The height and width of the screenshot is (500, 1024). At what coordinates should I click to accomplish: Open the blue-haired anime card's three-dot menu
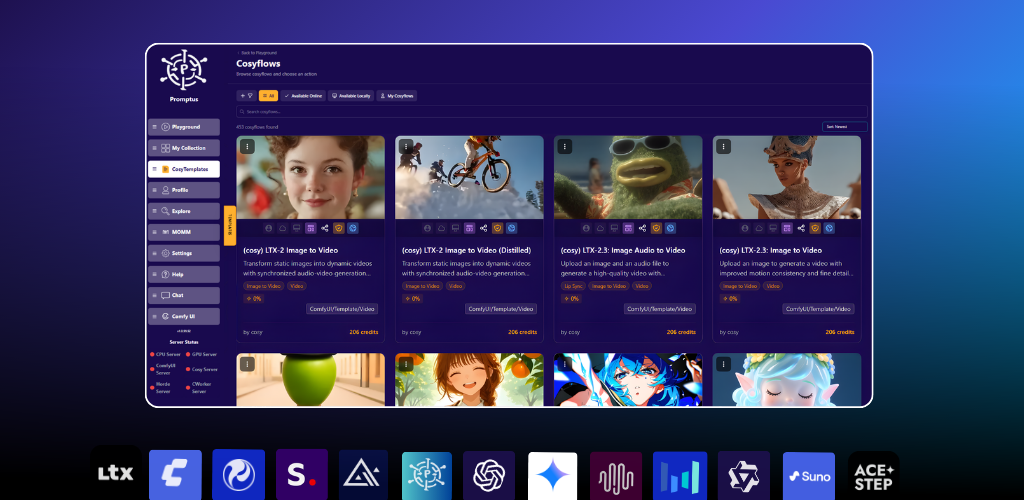pos(564,364)
